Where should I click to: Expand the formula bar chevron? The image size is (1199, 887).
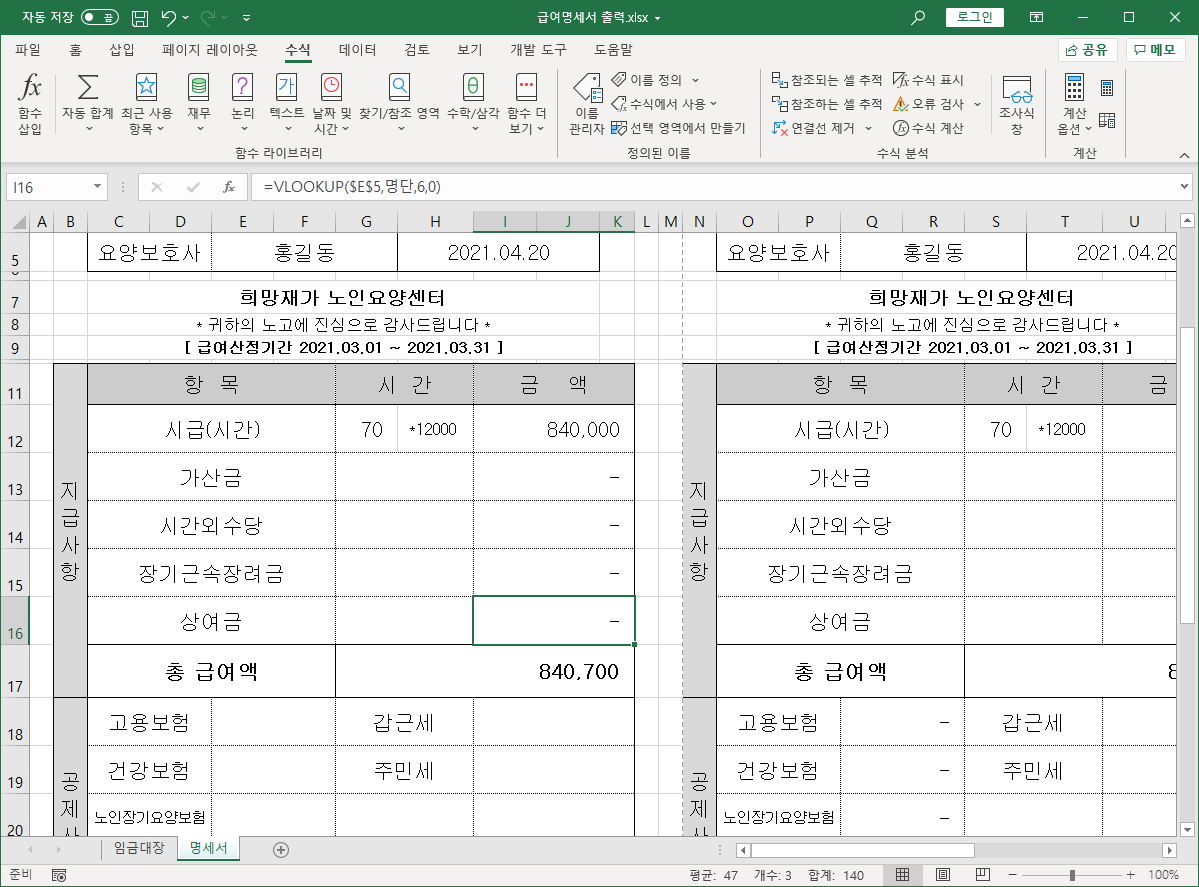coord(1184,187)
